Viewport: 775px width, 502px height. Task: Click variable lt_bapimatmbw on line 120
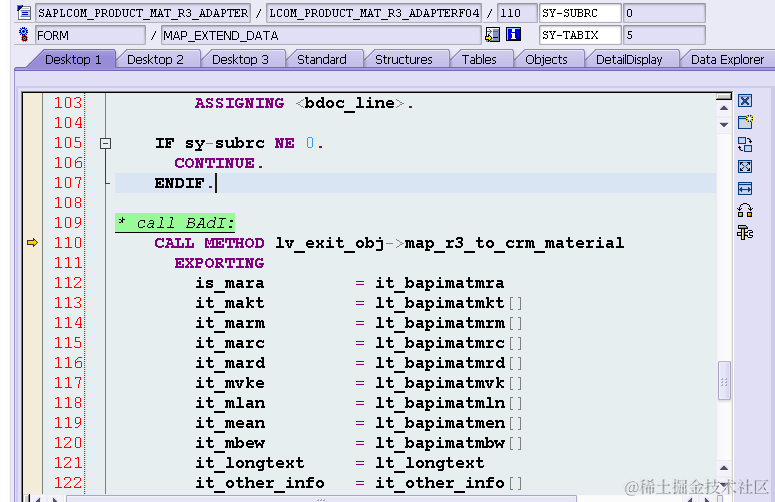pos(439,443)
